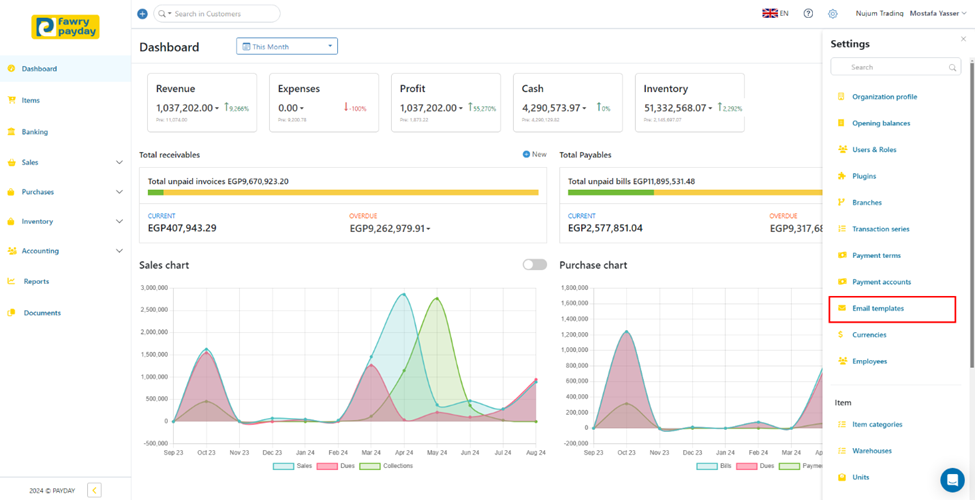Click New next to Total receivables
The width and height of the screenshot is (975, 500).
pos(535,155)
